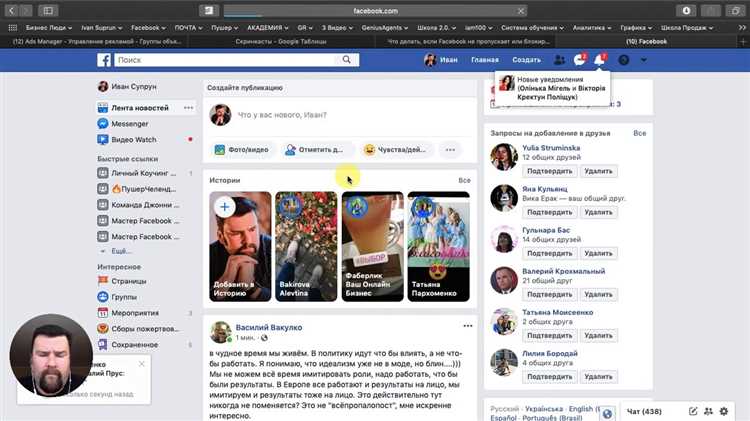This screenshot has height=421, width=750.
Task: Open notifications bell icon
Action: click(599, 60)
